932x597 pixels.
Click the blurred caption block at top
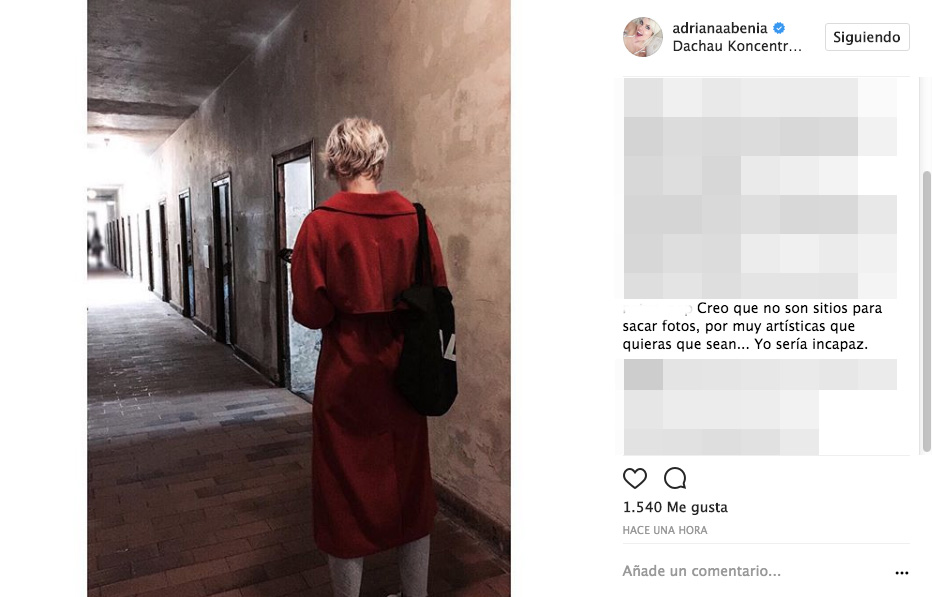(760, 188)
